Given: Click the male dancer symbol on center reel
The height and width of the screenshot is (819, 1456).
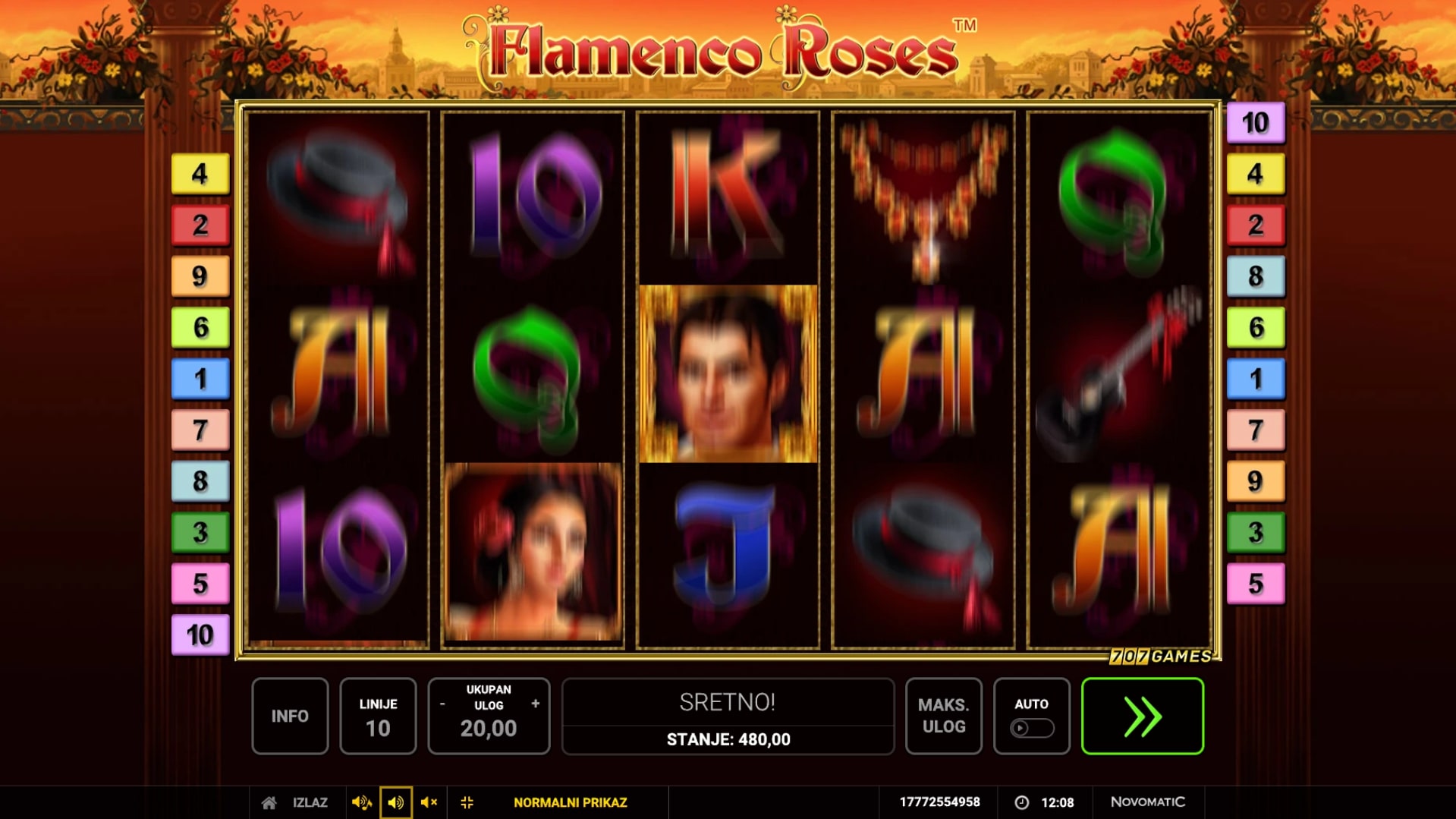Looking at the screenshot, I should [x=728, y=373].
